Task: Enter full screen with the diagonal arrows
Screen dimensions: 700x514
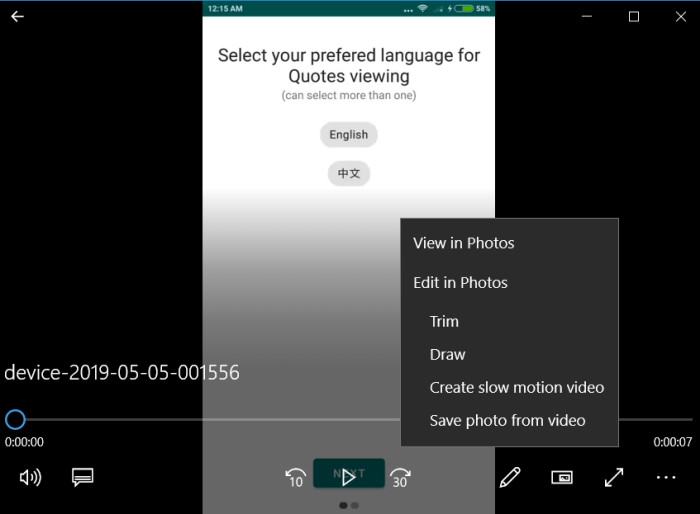Action: [x=614, y=477]
